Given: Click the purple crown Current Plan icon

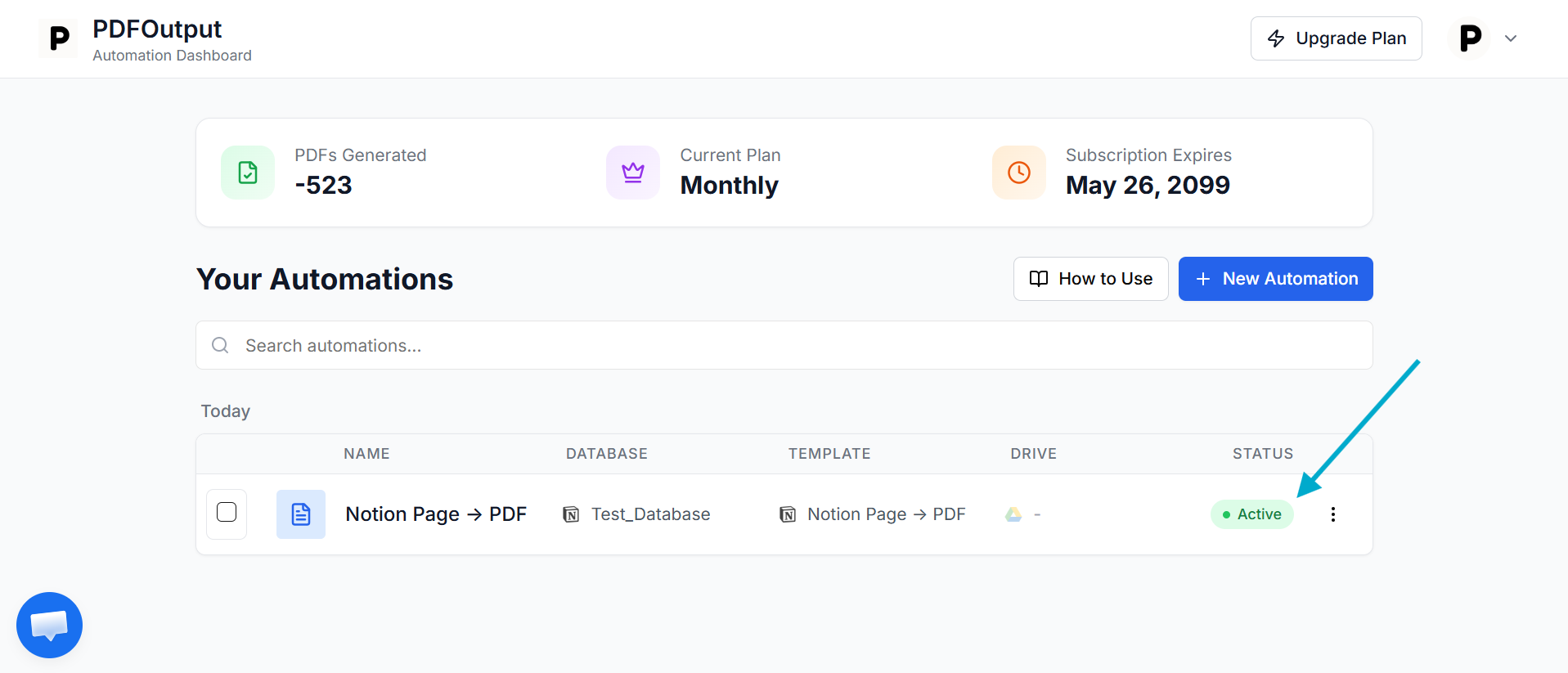Looking at the screenshot, I should (633, 173).
